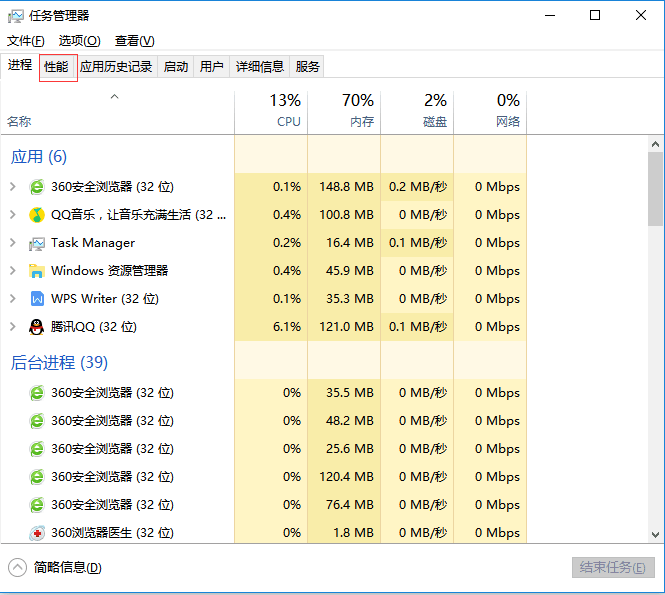This screenshot has height=595, width=665.
Task: Expand the WPS Writer entry
Action: [13, 299]
